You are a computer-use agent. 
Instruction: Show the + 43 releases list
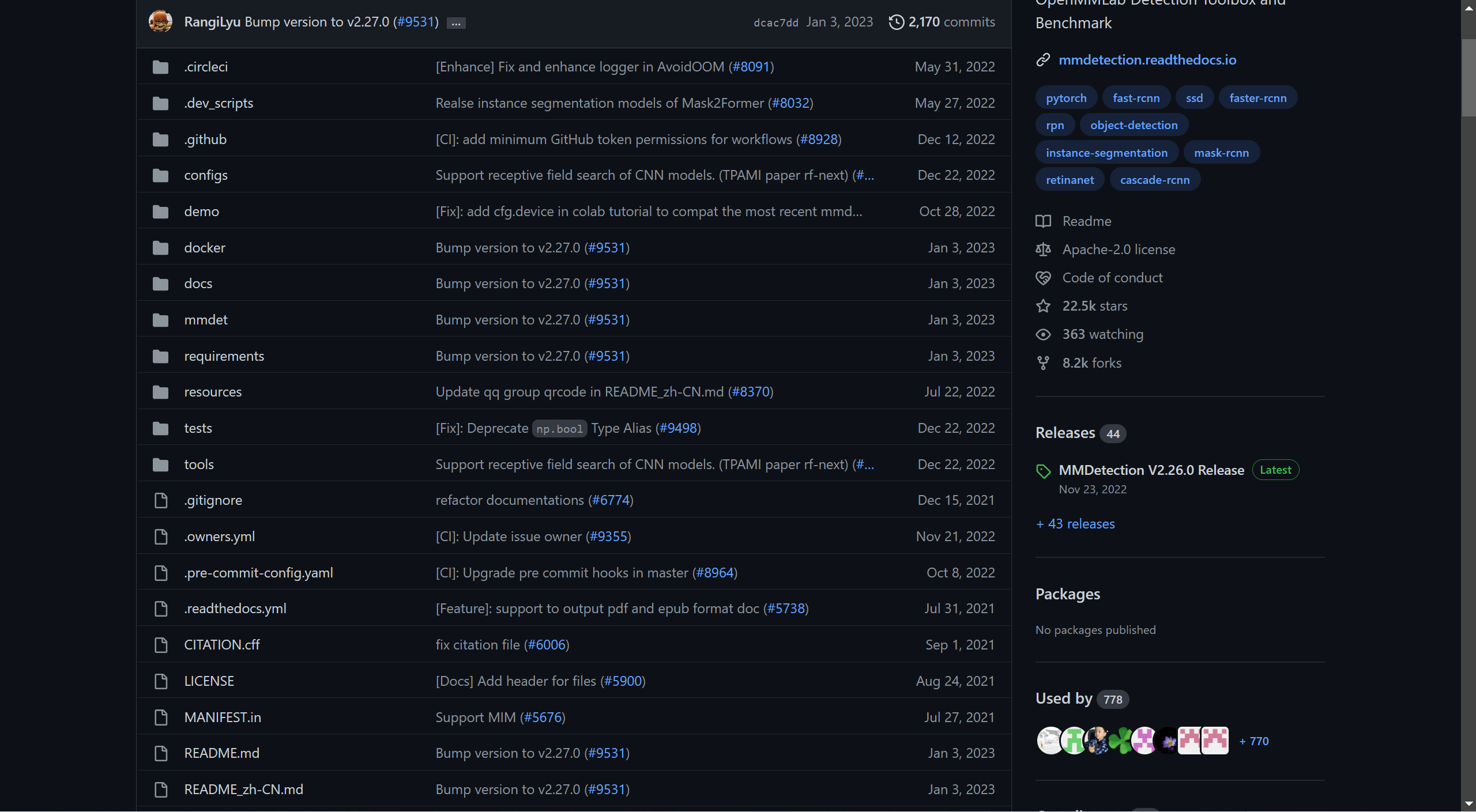click(1075, 524)
